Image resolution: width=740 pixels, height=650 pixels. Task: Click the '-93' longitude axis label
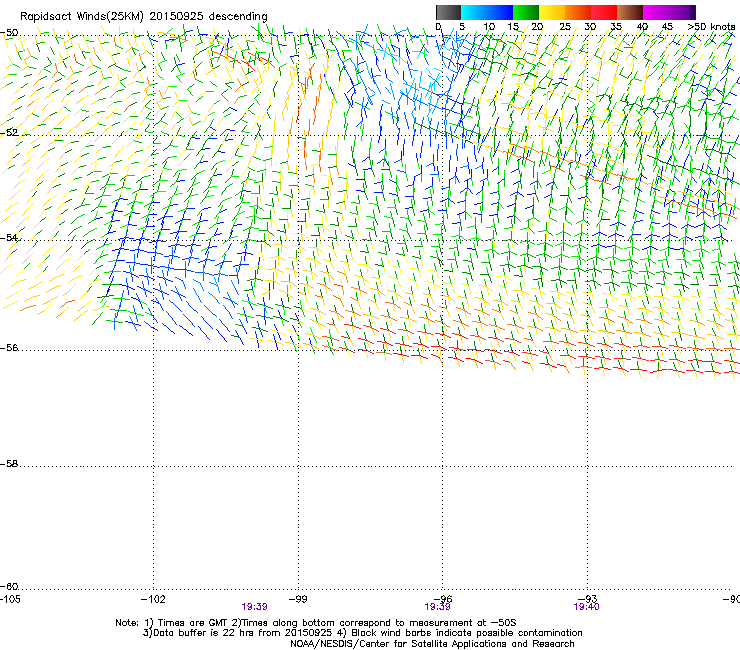point(588,599)
